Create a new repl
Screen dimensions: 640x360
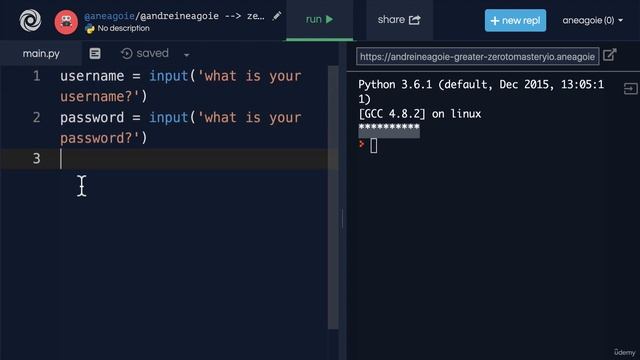(515, 20)
